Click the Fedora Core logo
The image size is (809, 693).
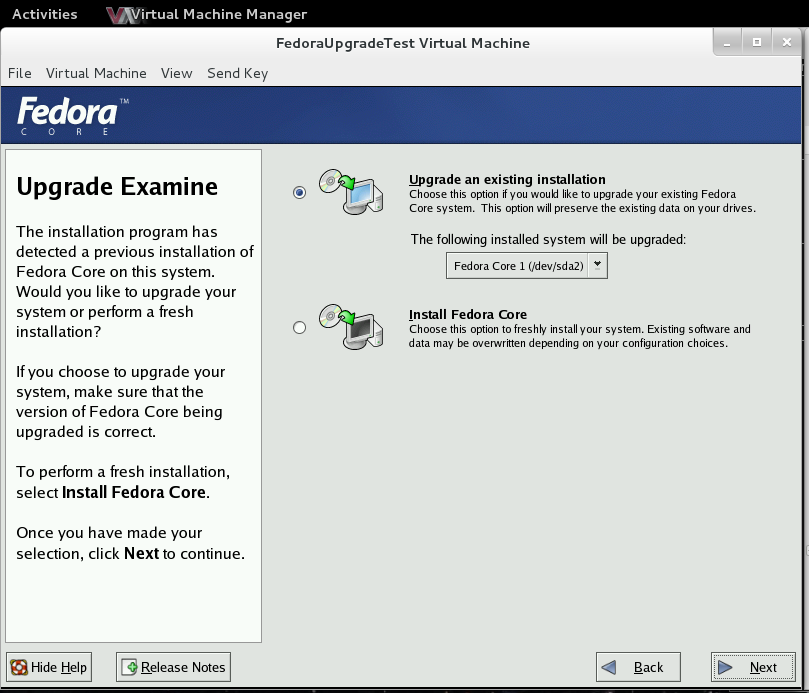coord(72,116)
